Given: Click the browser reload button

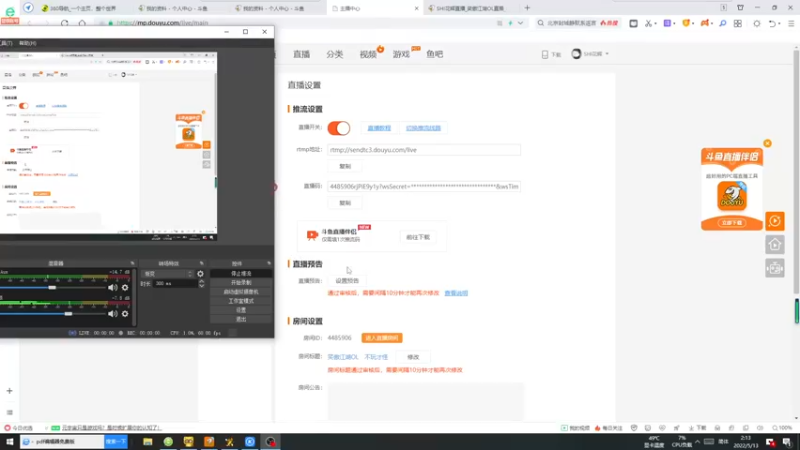Looking at the screenshot, I should pyautogui.click(x=64, y=23).
